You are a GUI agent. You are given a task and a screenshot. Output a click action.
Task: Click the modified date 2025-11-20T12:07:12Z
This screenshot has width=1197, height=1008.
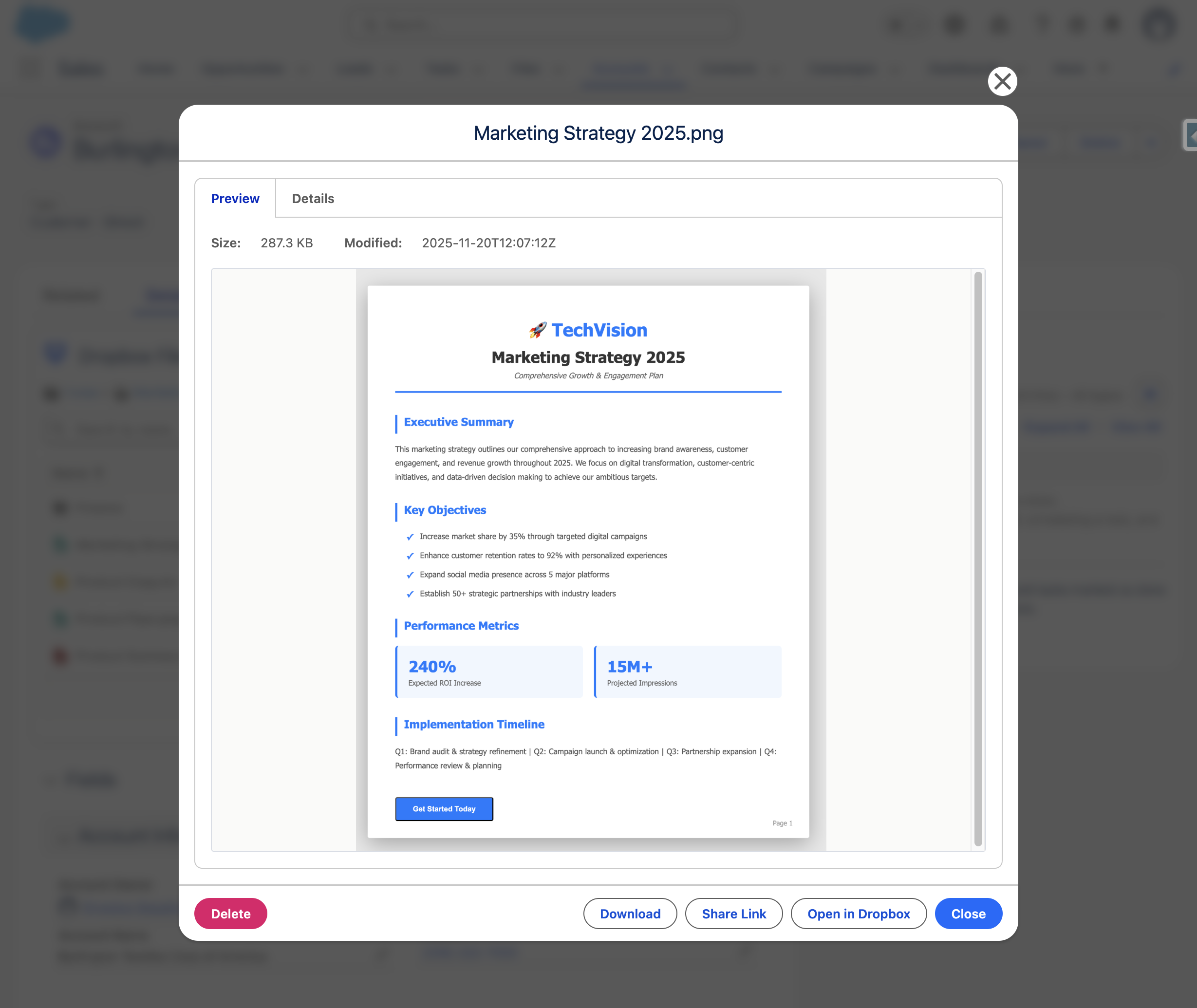pos(488,243)
